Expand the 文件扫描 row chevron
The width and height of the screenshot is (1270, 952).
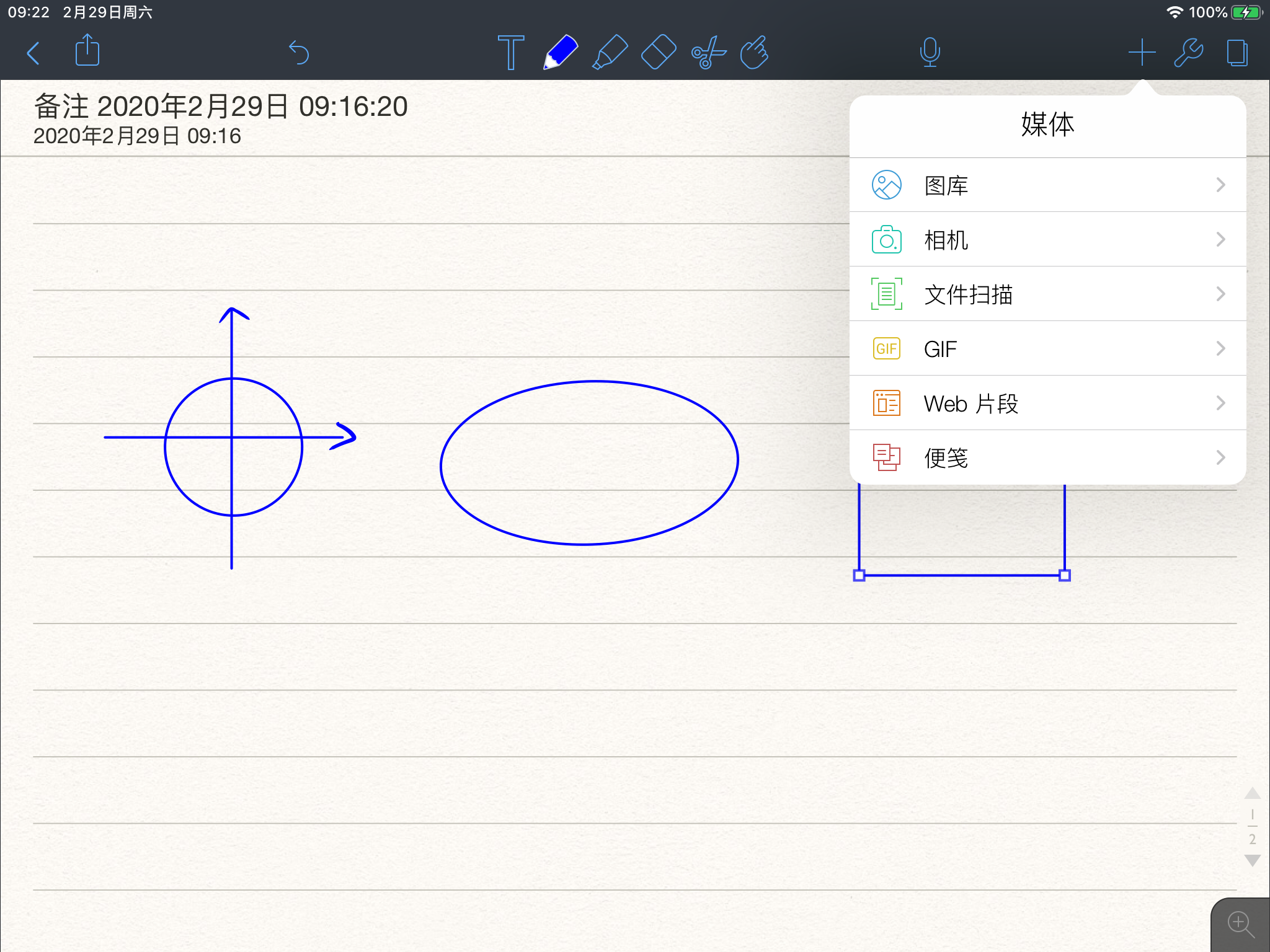coord(1220,294)
